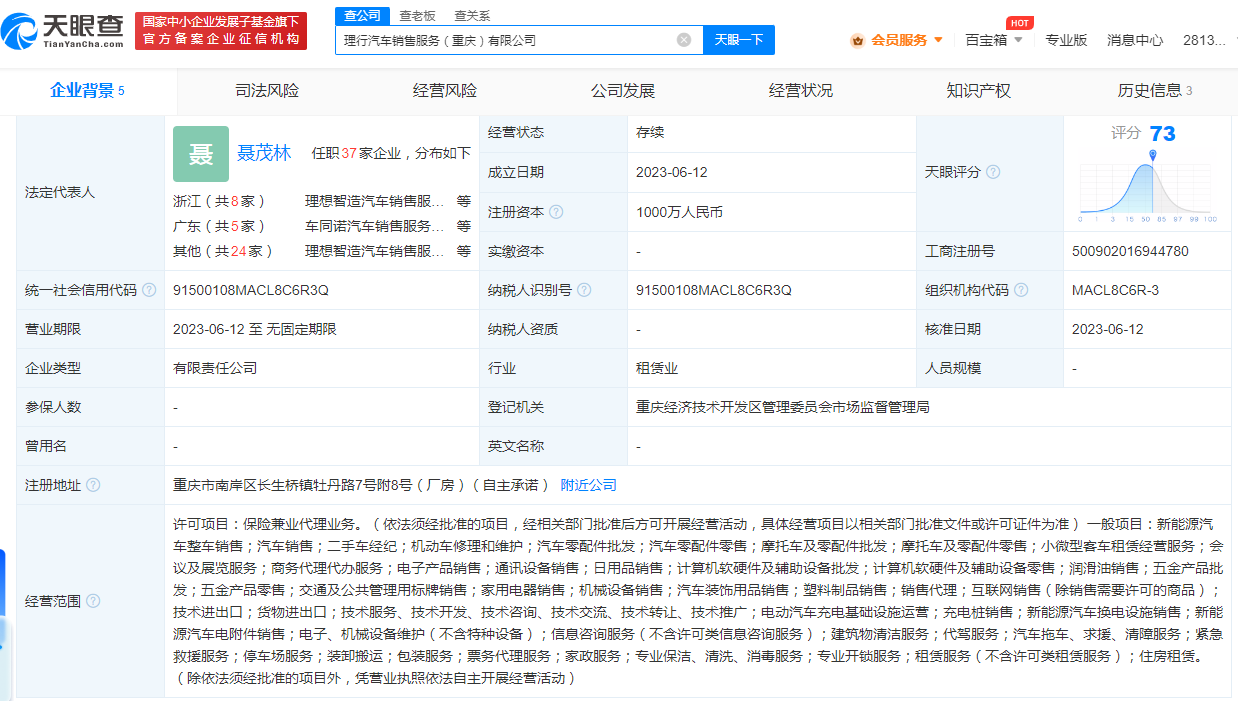Select the 存续 business status value
This screenshot has height=701, width=1238.
click(x=650, y=132)
